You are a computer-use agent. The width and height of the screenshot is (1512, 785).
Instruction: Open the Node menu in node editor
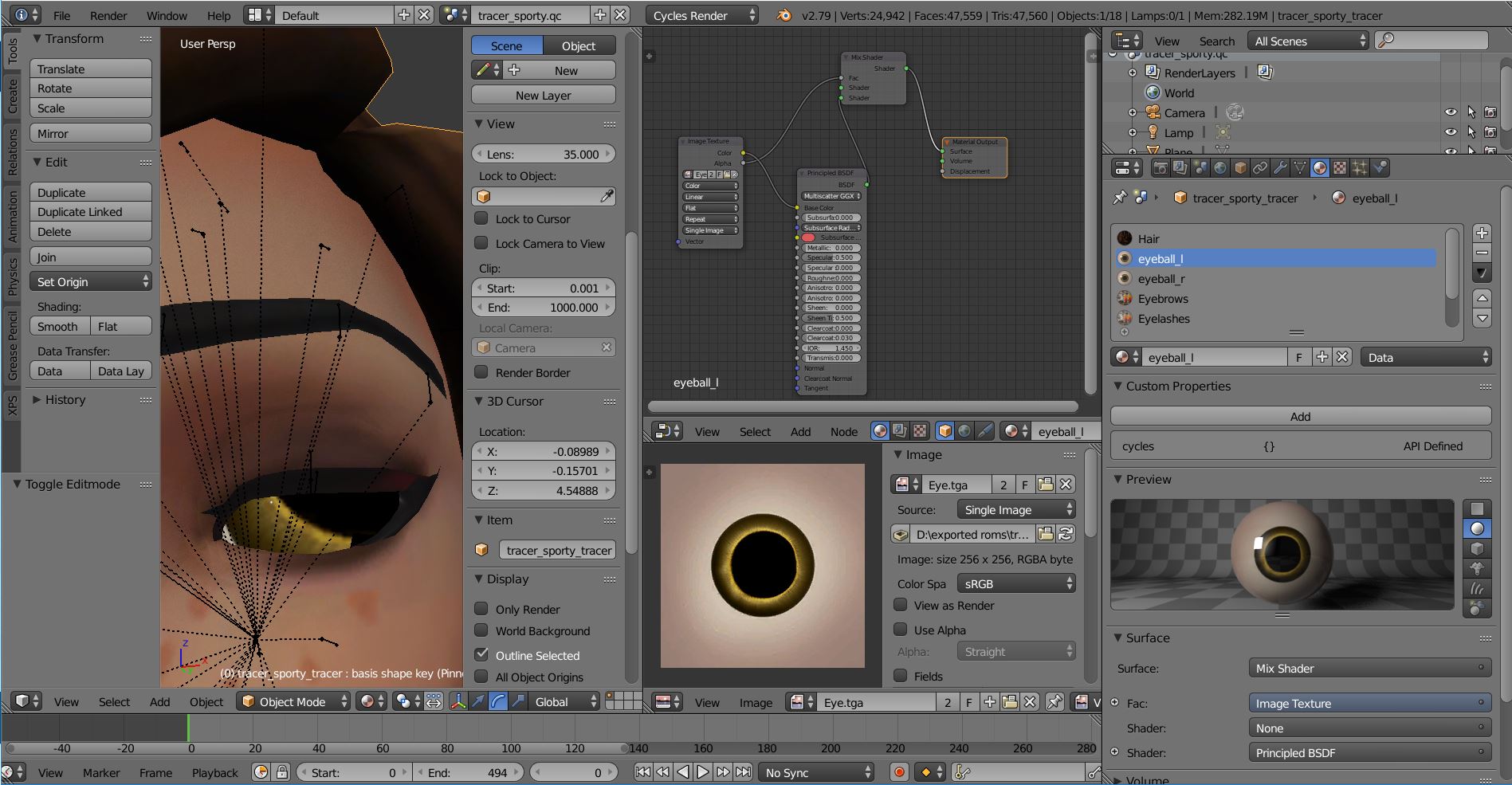click(844, 431)
